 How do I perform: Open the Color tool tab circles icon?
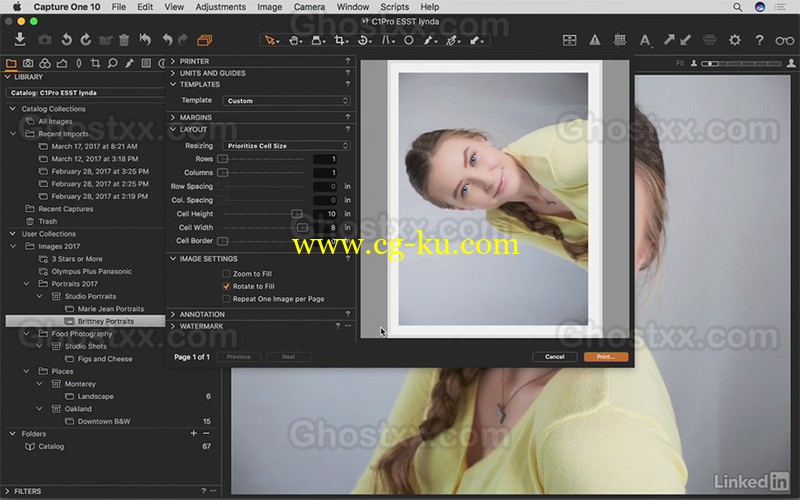(x=45, y=63)
